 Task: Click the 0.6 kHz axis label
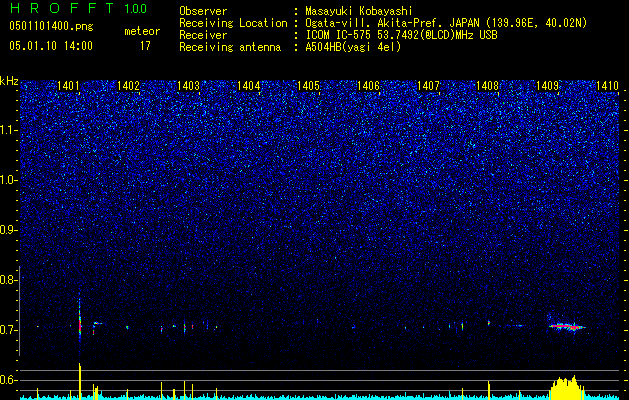coord(9,380)
